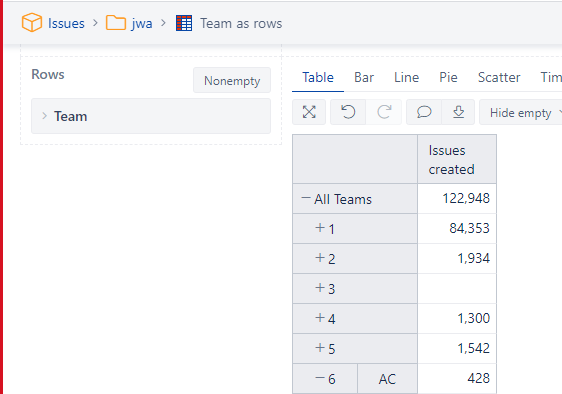Click the Rows section label

pos(48,75)
